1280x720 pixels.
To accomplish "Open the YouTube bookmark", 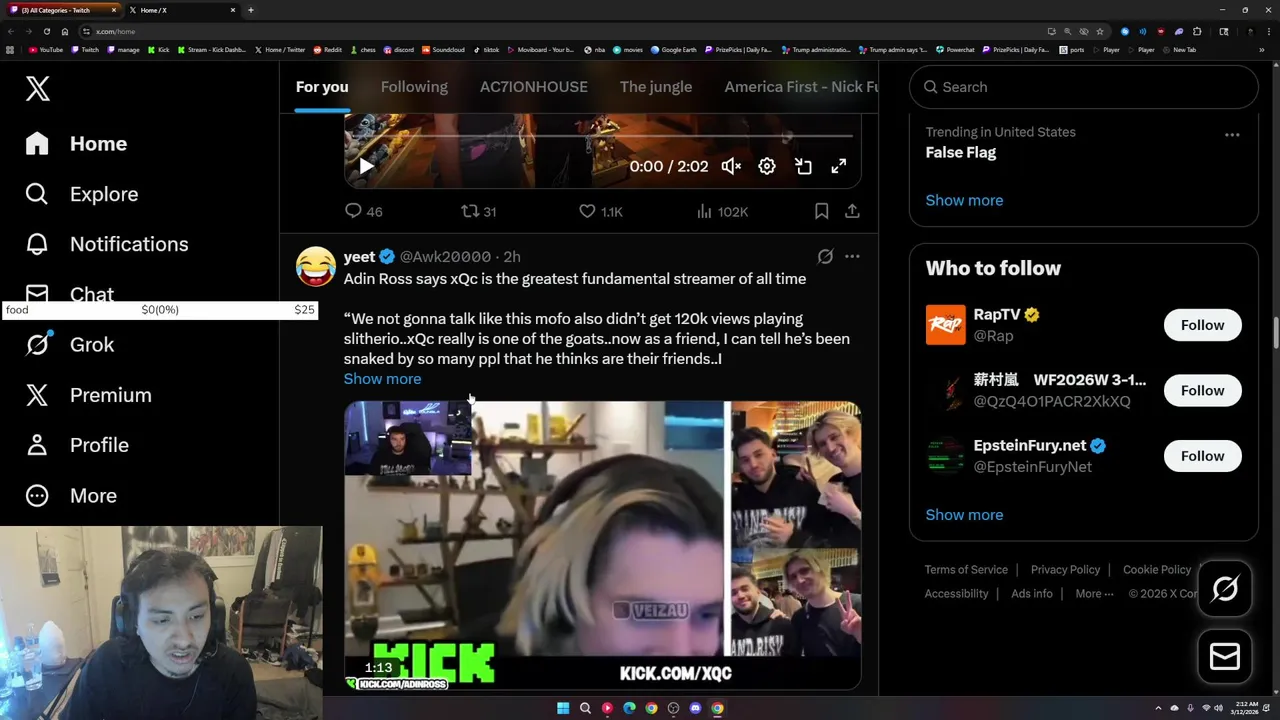I will [x=46, y=49].
